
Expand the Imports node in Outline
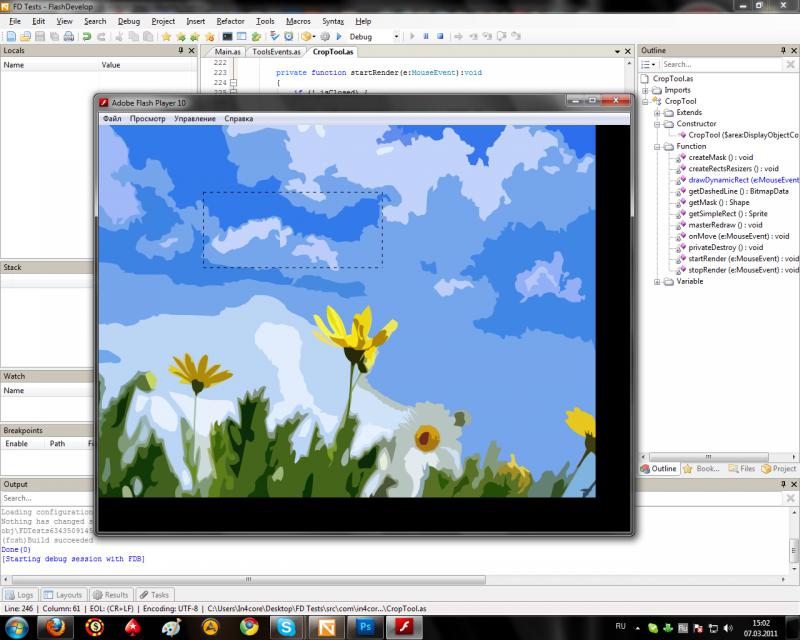pos(645,90)
